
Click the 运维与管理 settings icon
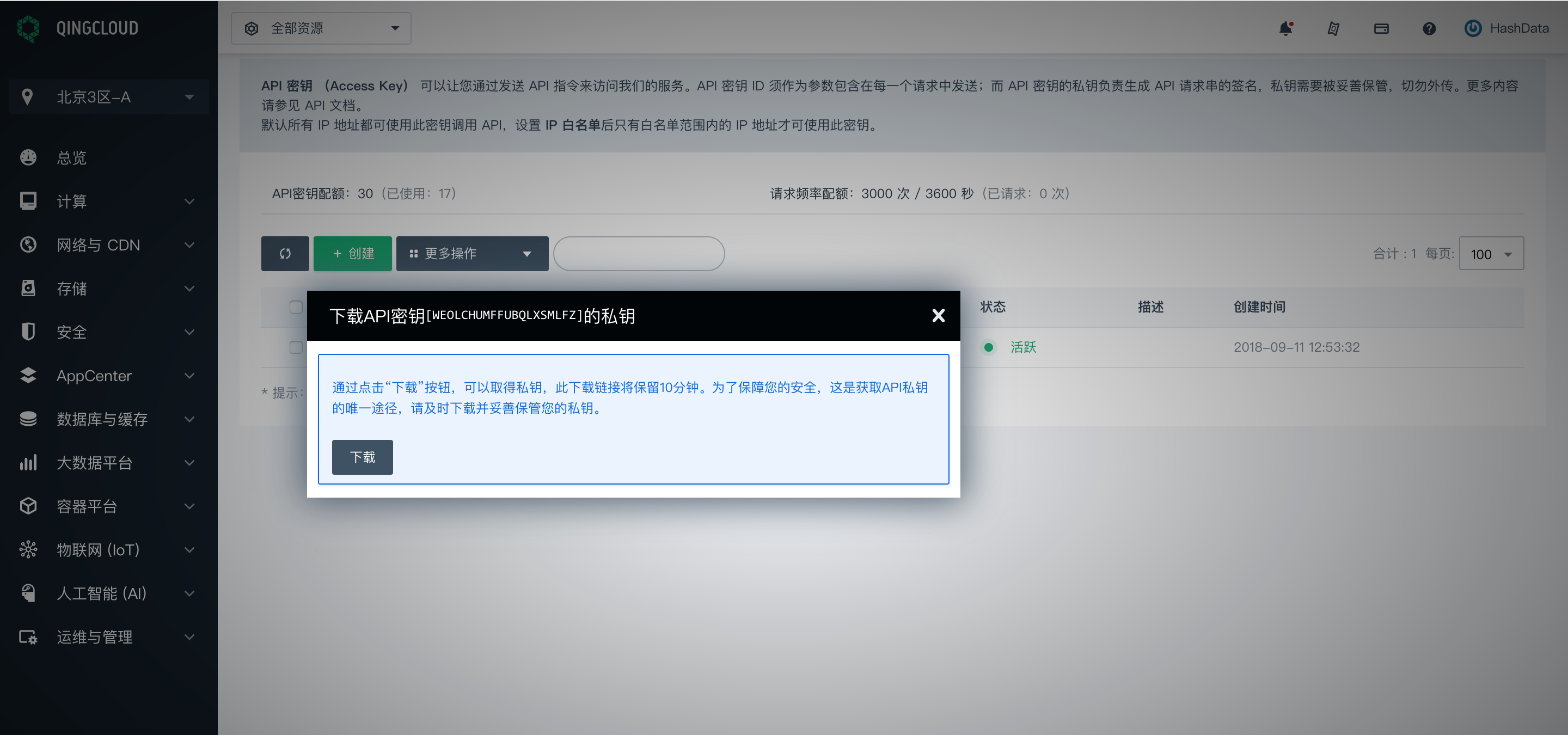(28, 637)
